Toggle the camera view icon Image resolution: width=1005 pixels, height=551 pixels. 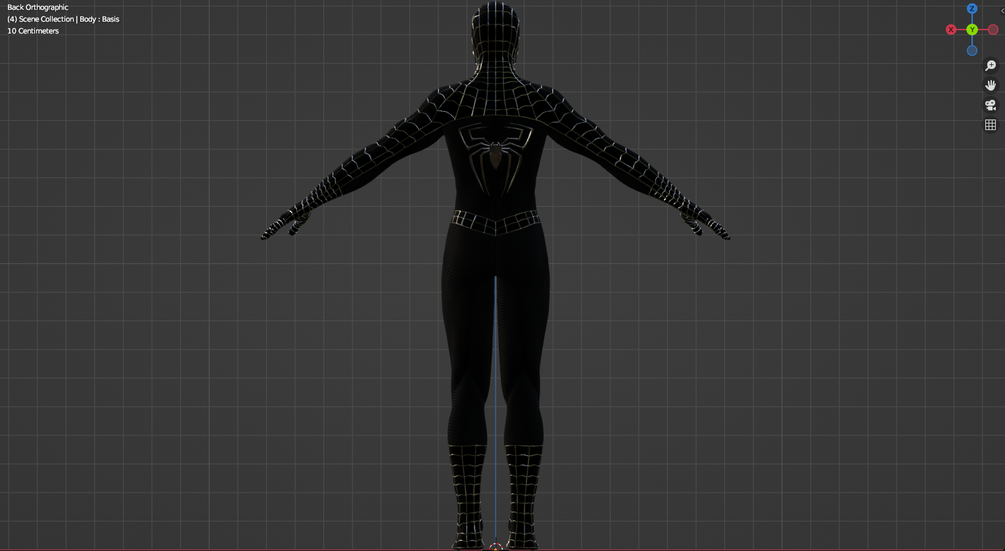pyautogui.click(x=990, y=105)
